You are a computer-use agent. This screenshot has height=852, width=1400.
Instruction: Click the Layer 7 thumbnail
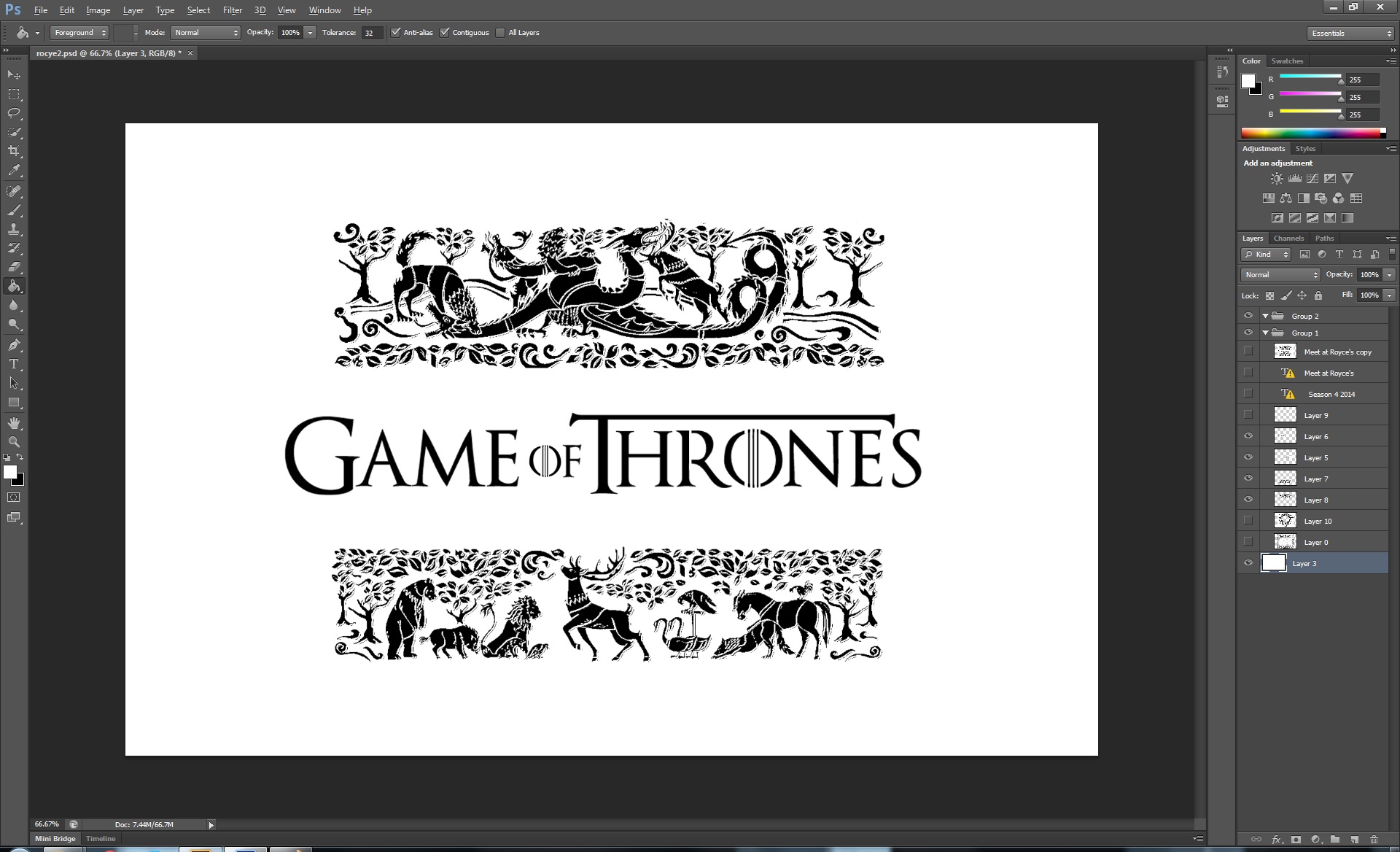[1285, 479]
